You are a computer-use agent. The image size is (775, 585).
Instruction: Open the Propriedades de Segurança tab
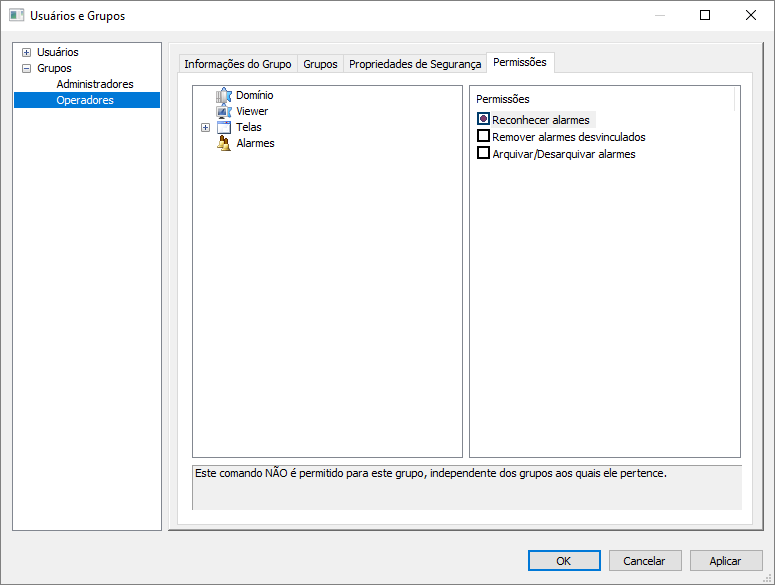point(415,64)
